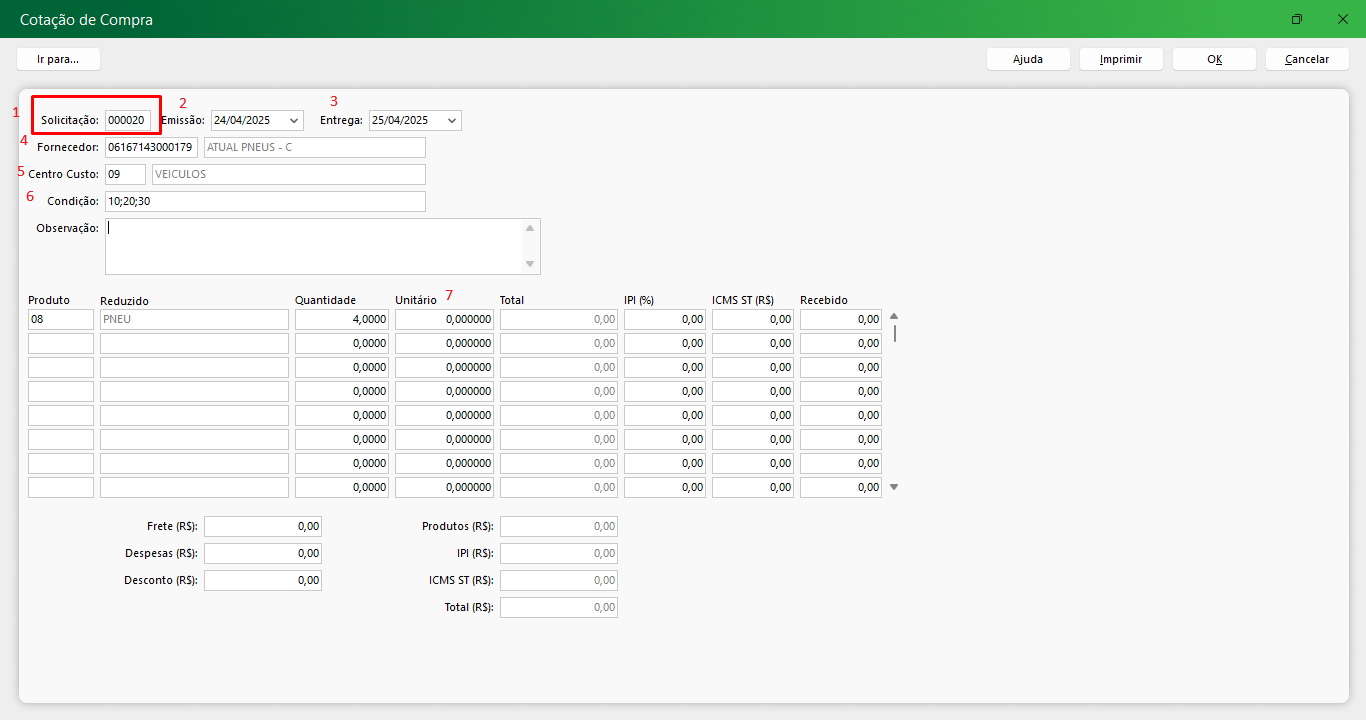1366x720 pixels.
Task: Close the Cotação de Compra window
Action: [x=1343, y=19]
